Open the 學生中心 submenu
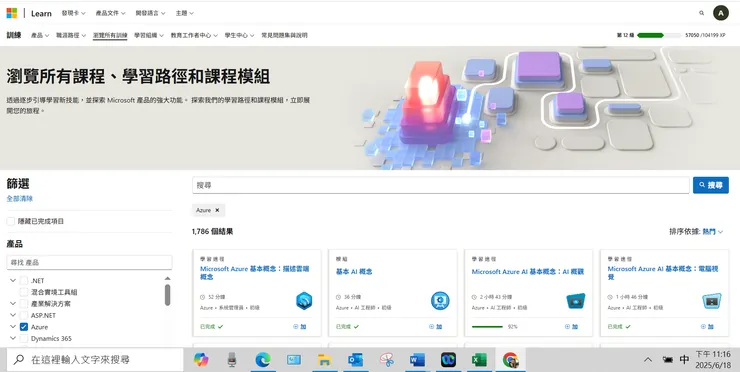 tap(239, 35)
